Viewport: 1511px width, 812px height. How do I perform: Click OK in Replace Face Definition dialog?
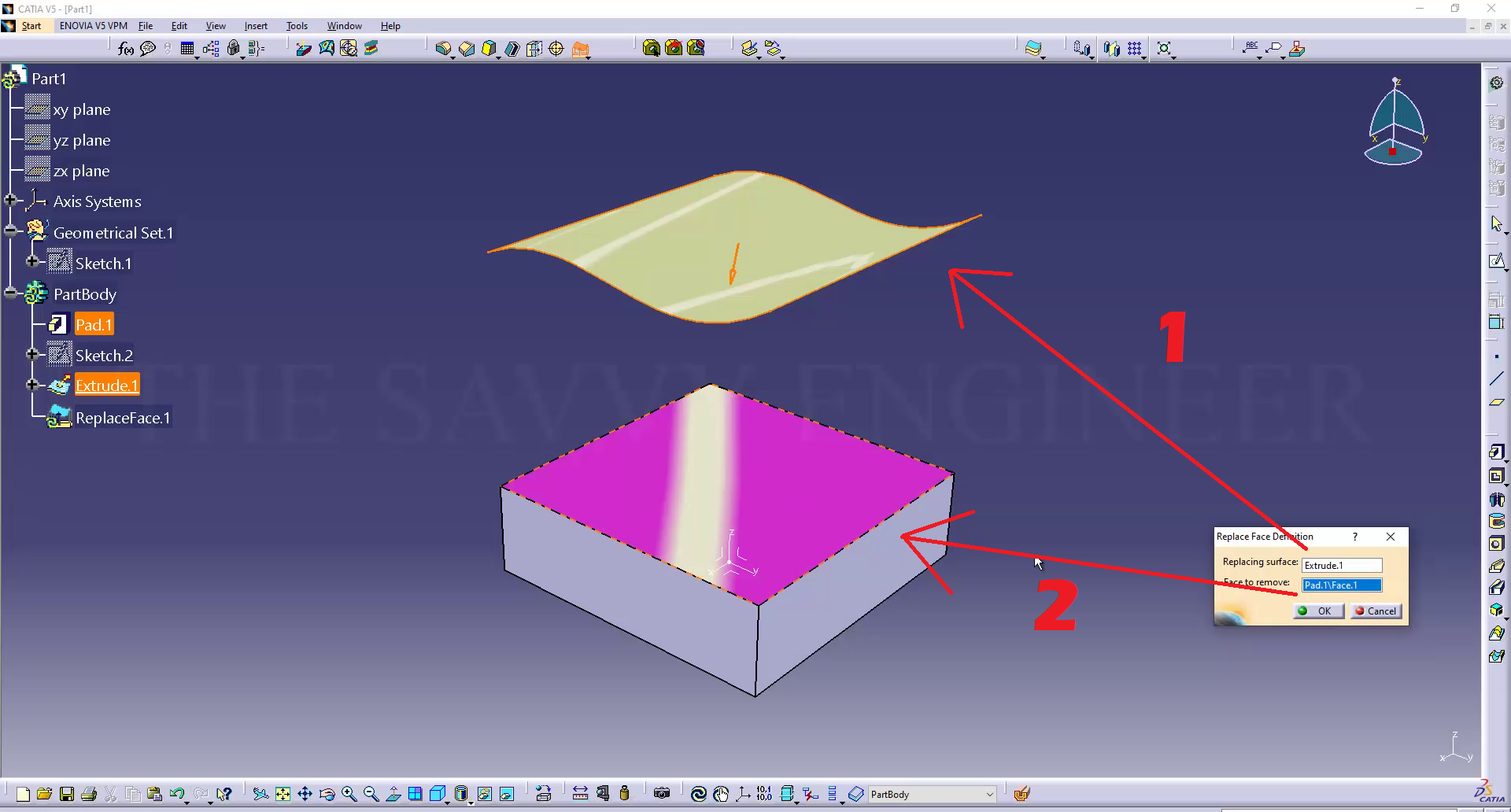(x=1318, y=611)
